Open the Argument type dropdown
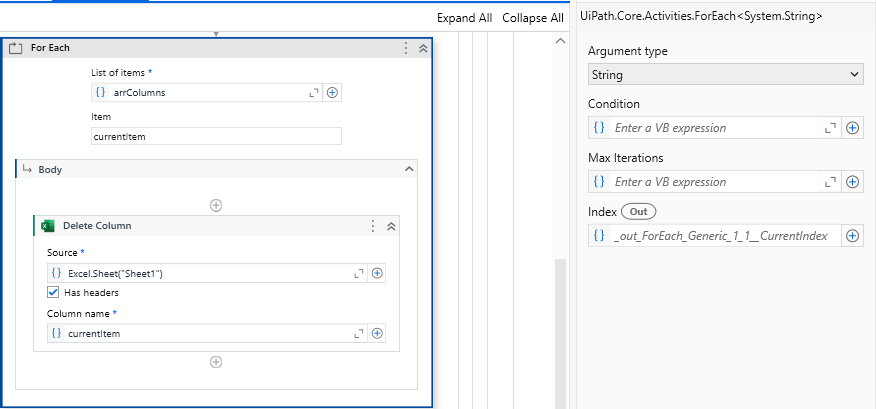Viewport: 876px width, 409px height. pos(726,74)
